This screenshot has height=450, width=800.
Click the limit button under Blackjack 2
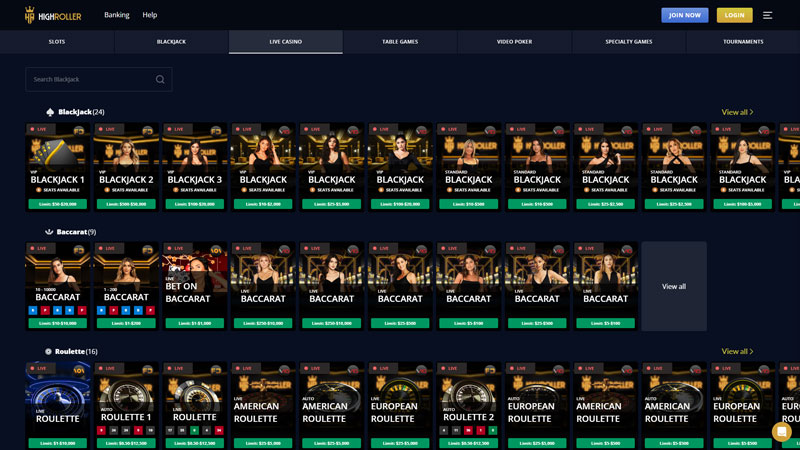[126, 204]
